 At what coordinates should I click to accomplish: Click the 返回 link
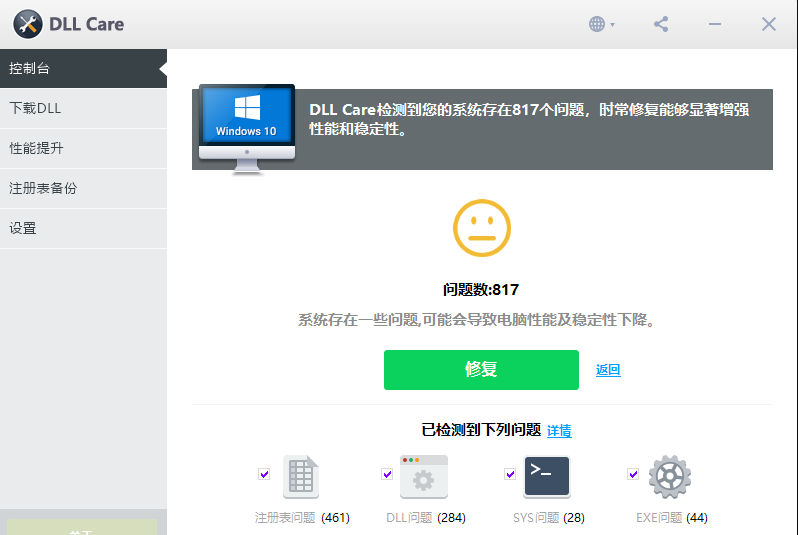coord(608,370)
